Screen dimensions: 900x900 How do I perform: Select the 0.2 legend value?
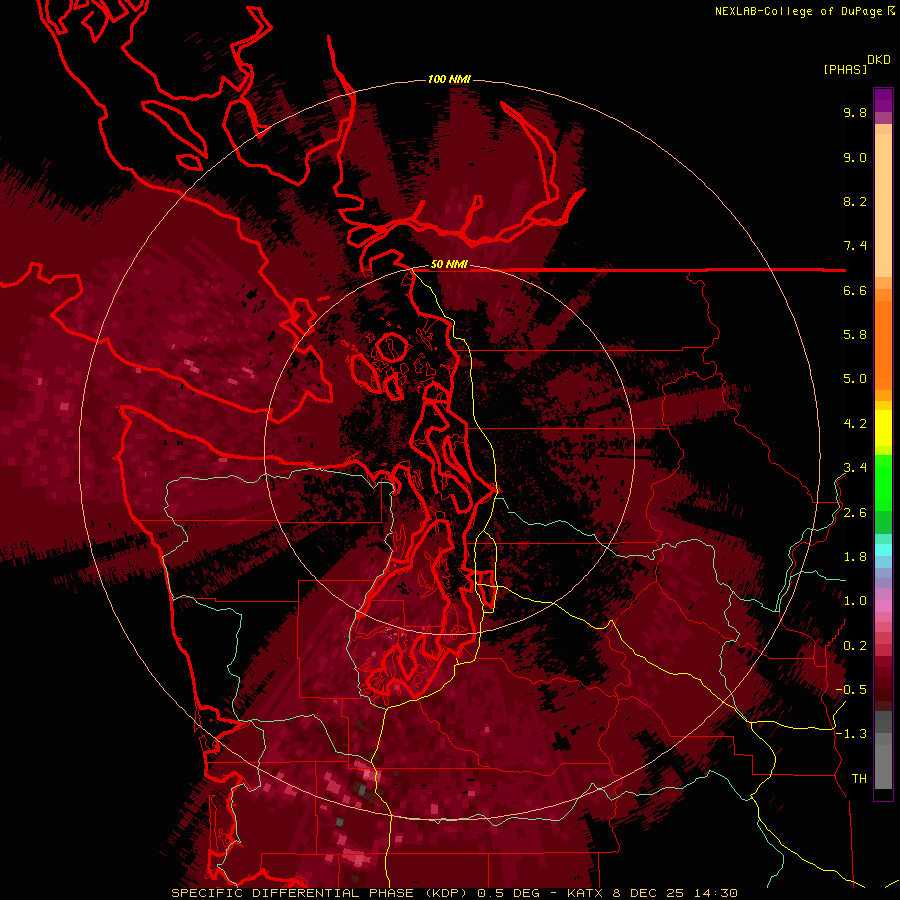click(x=855, y=646)
